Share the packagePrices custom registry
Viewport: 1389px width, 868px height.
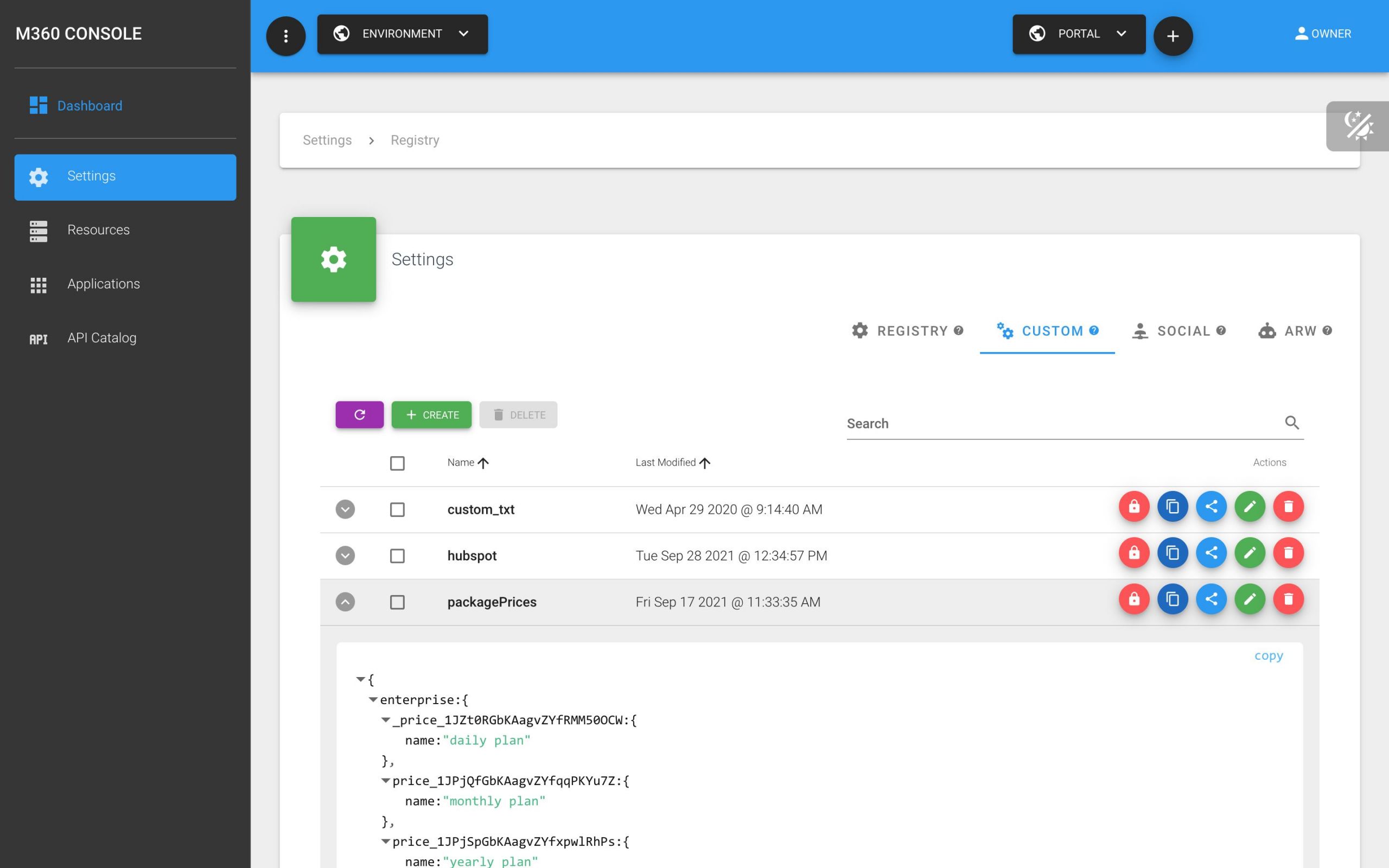tap(1211, 599)
